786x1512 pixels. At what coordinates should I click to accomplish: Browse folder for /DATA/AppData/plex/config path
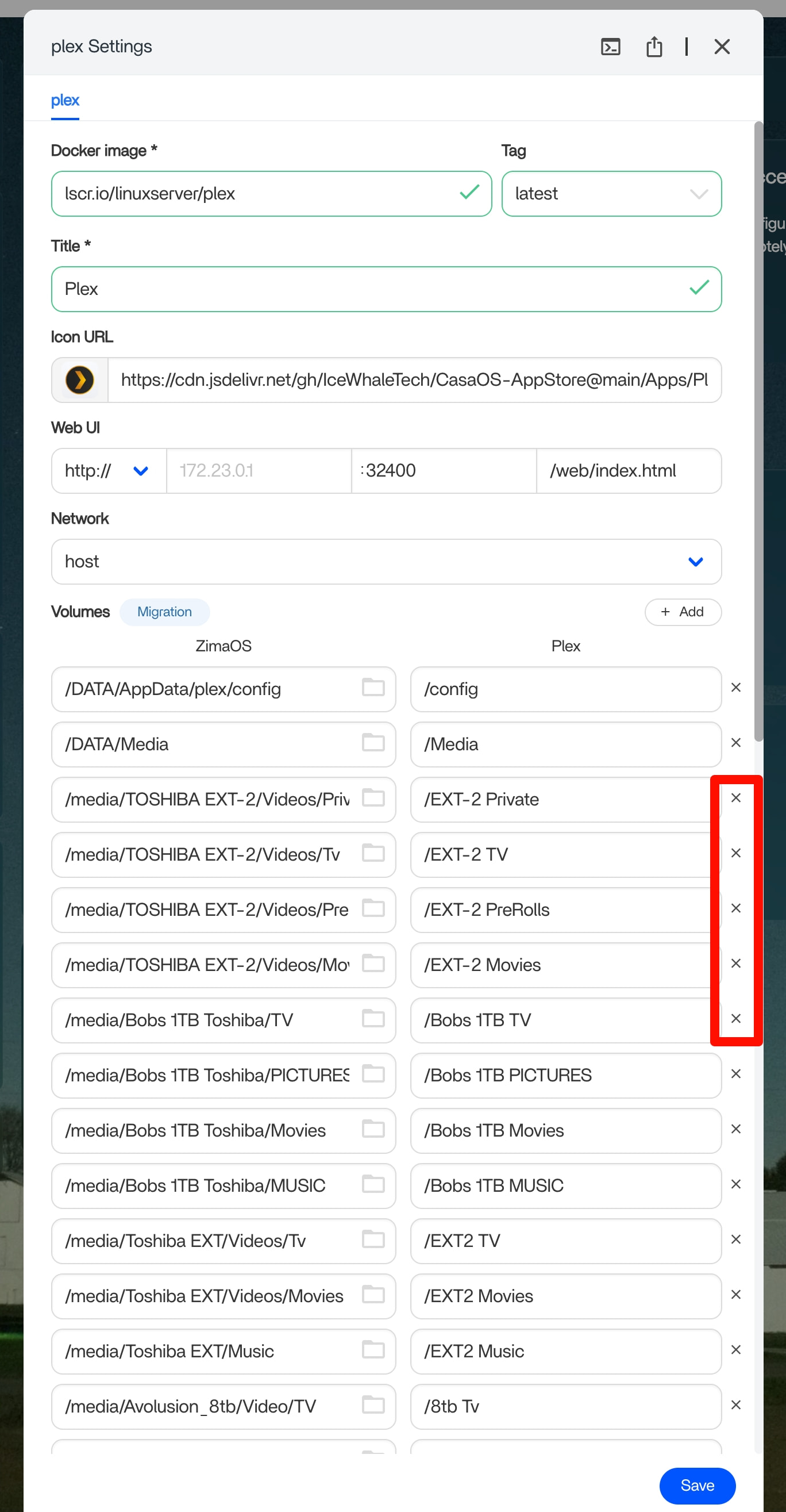[x=373, y=687]
